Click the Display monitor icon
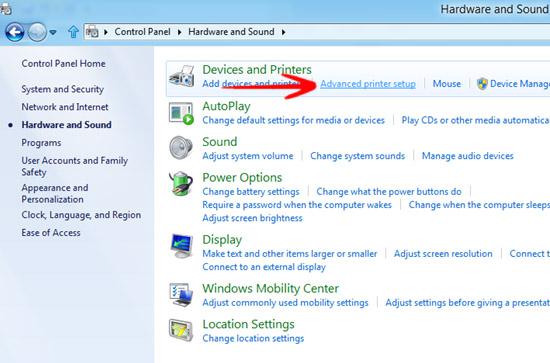 (181, 246)
